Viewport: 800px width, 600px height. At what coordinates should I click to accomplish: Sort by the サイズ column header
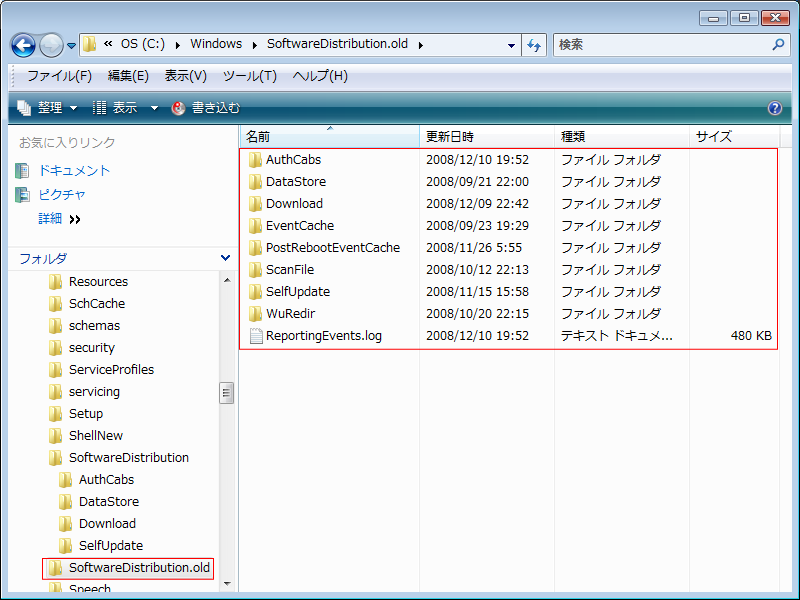point(734,137)
